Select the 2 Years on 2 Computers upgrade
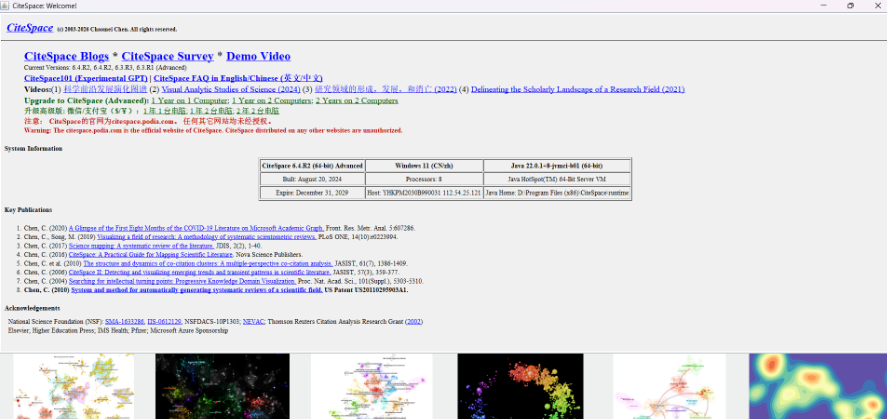Image resolution: width=887 pixels, height=419 pixels. point(356,100)
